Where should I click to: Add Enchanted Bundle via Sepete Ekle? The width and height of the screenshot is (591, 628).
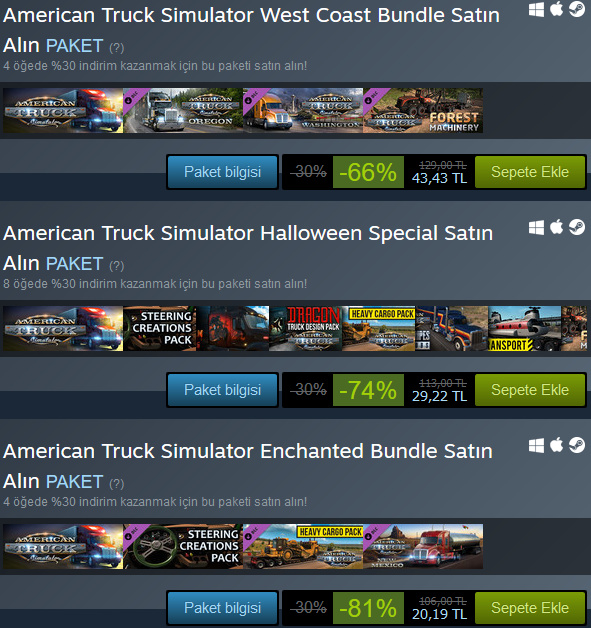coord(530,608)
